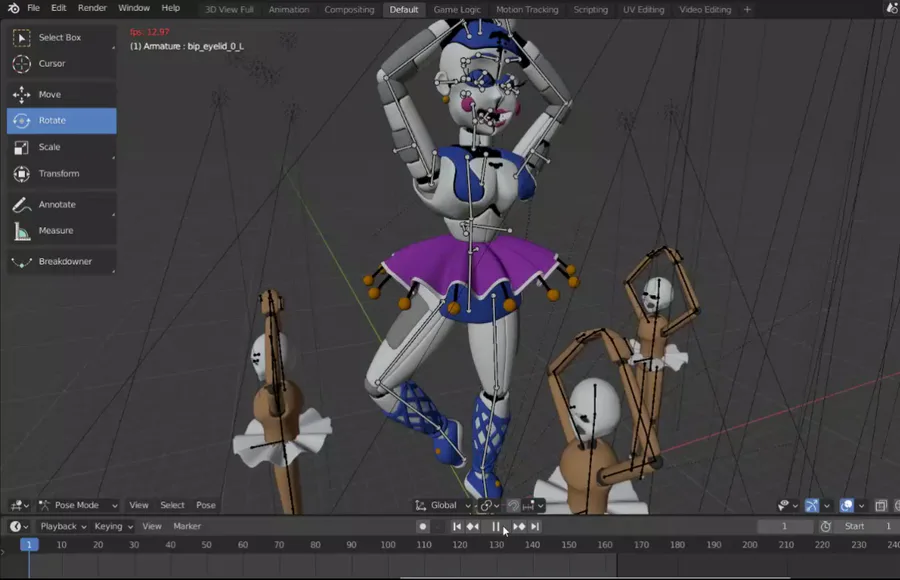Select the Annotate tool

[x=61, y=204]
